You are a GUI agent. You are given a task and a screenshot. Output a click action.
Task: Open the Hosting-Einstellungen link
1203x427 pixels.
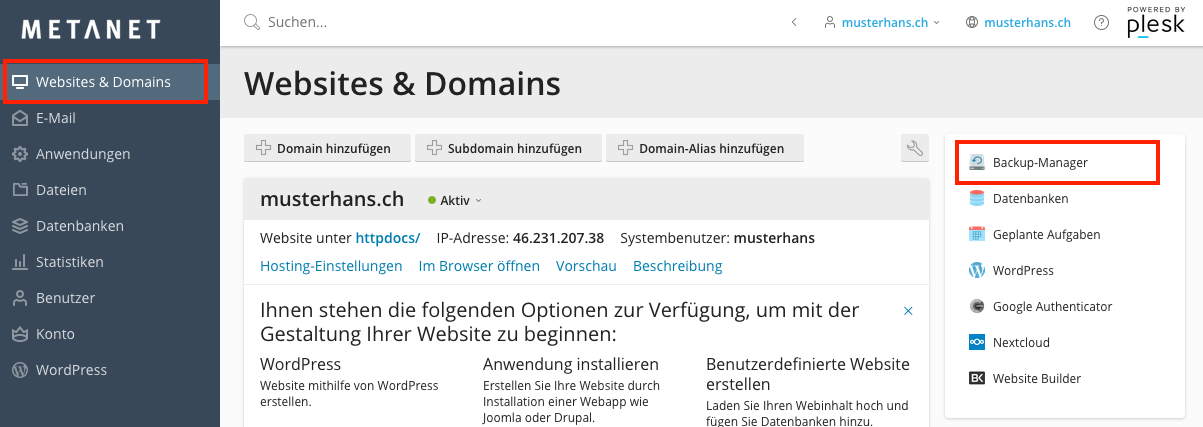331,266
